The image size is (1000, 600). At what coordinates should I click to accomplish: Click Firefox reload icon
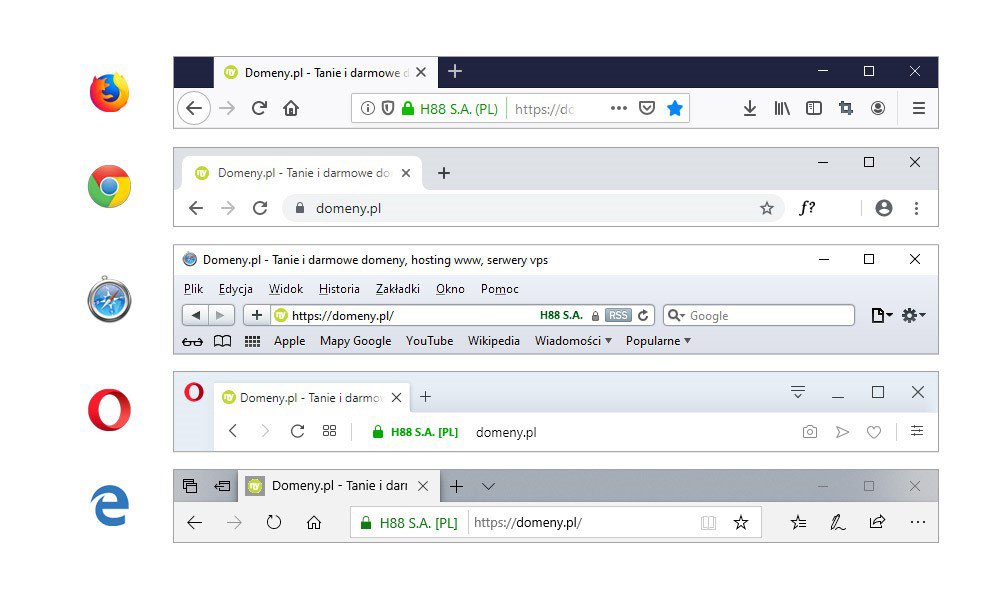(259, 108)
